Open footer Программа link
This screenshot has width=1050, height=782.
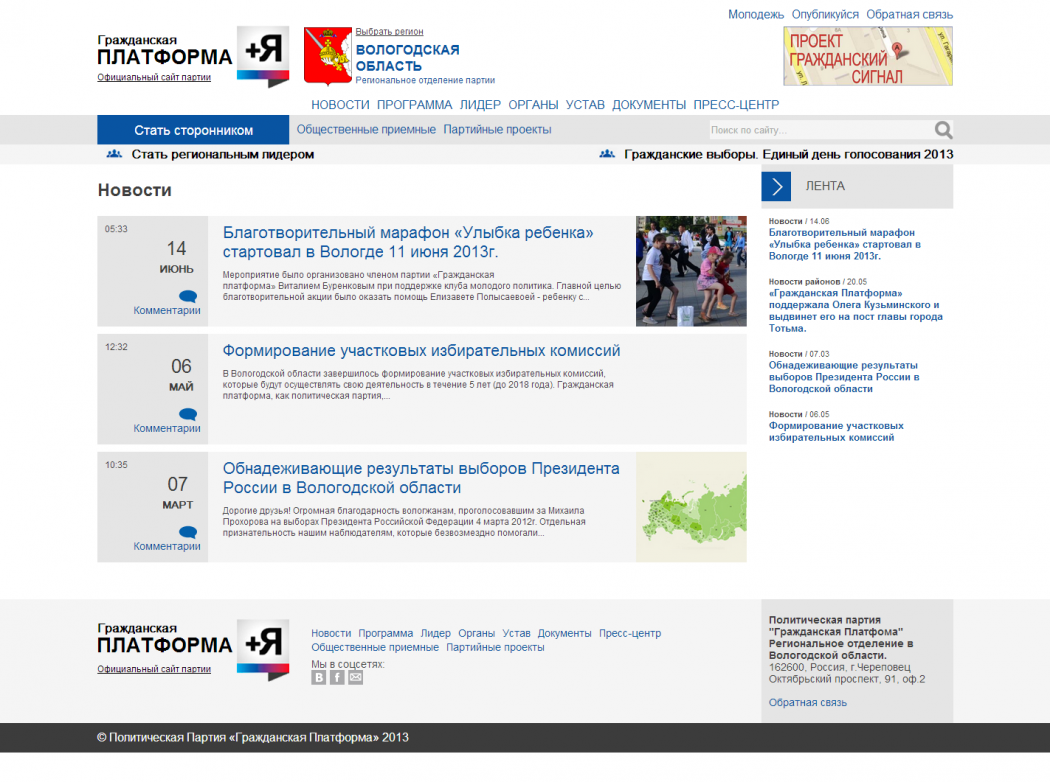[x=386, y=633]
